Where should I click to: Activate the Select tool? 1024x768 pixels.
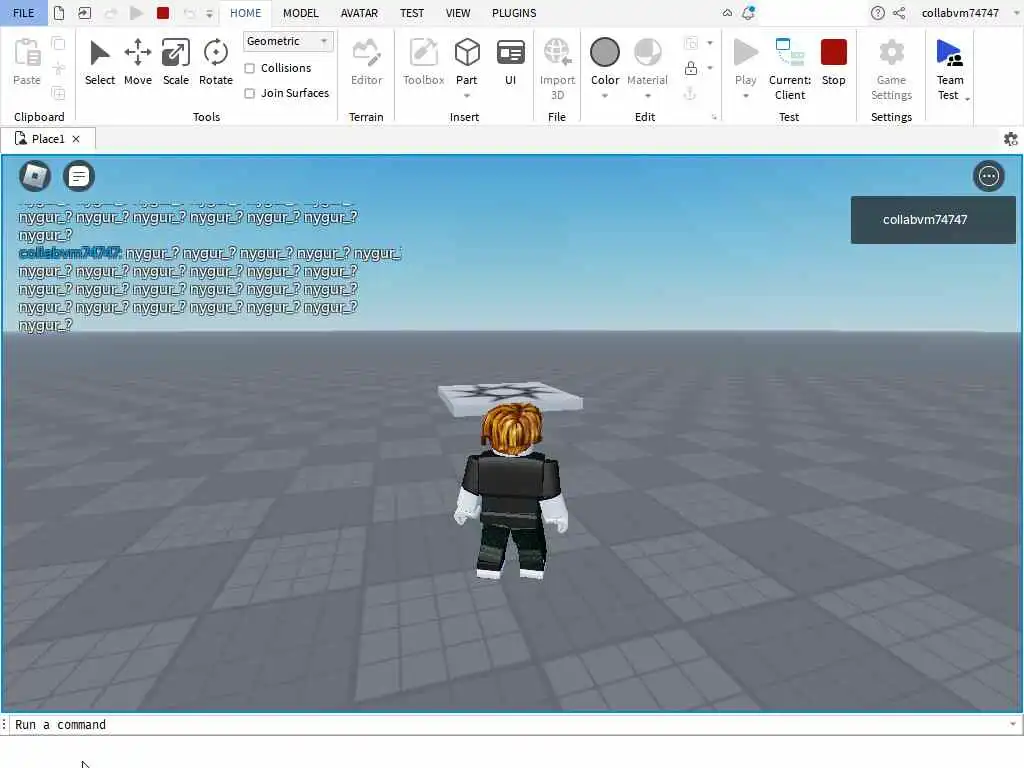pyautogui.click(x=99, y=62)
